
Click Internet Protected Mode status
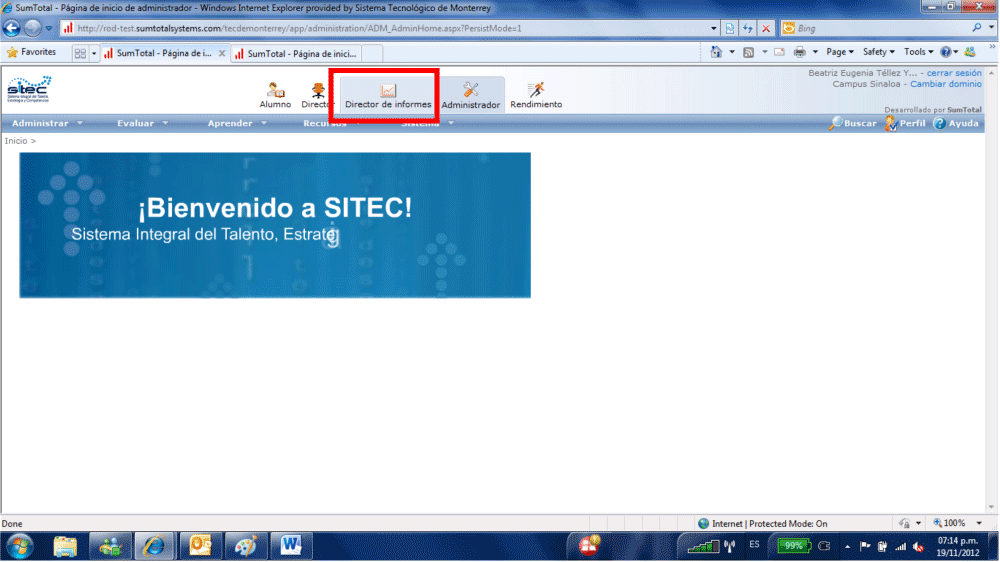point(762,524)
